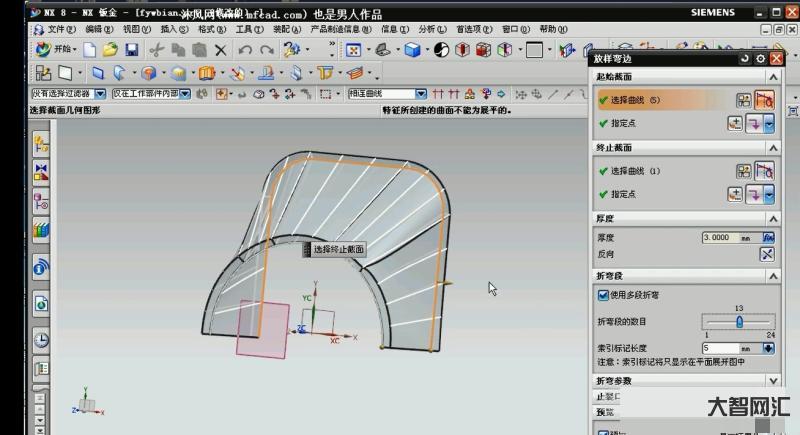Click the Save icon in the toolbar
The height and width of the screenshot is (435, 800).
[x=131, y=49]
